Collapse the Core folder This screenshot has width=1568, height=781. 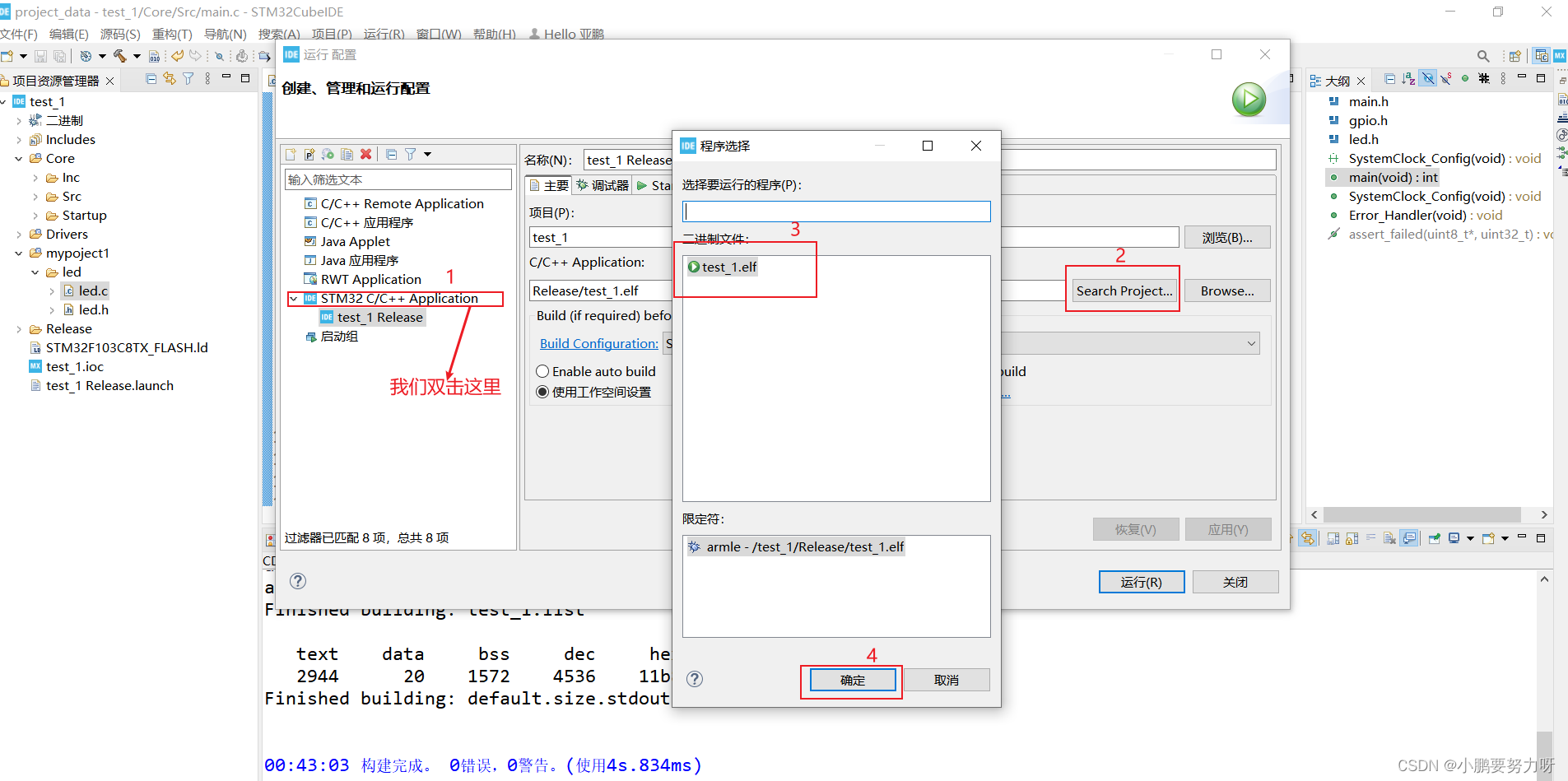[19, 159]
